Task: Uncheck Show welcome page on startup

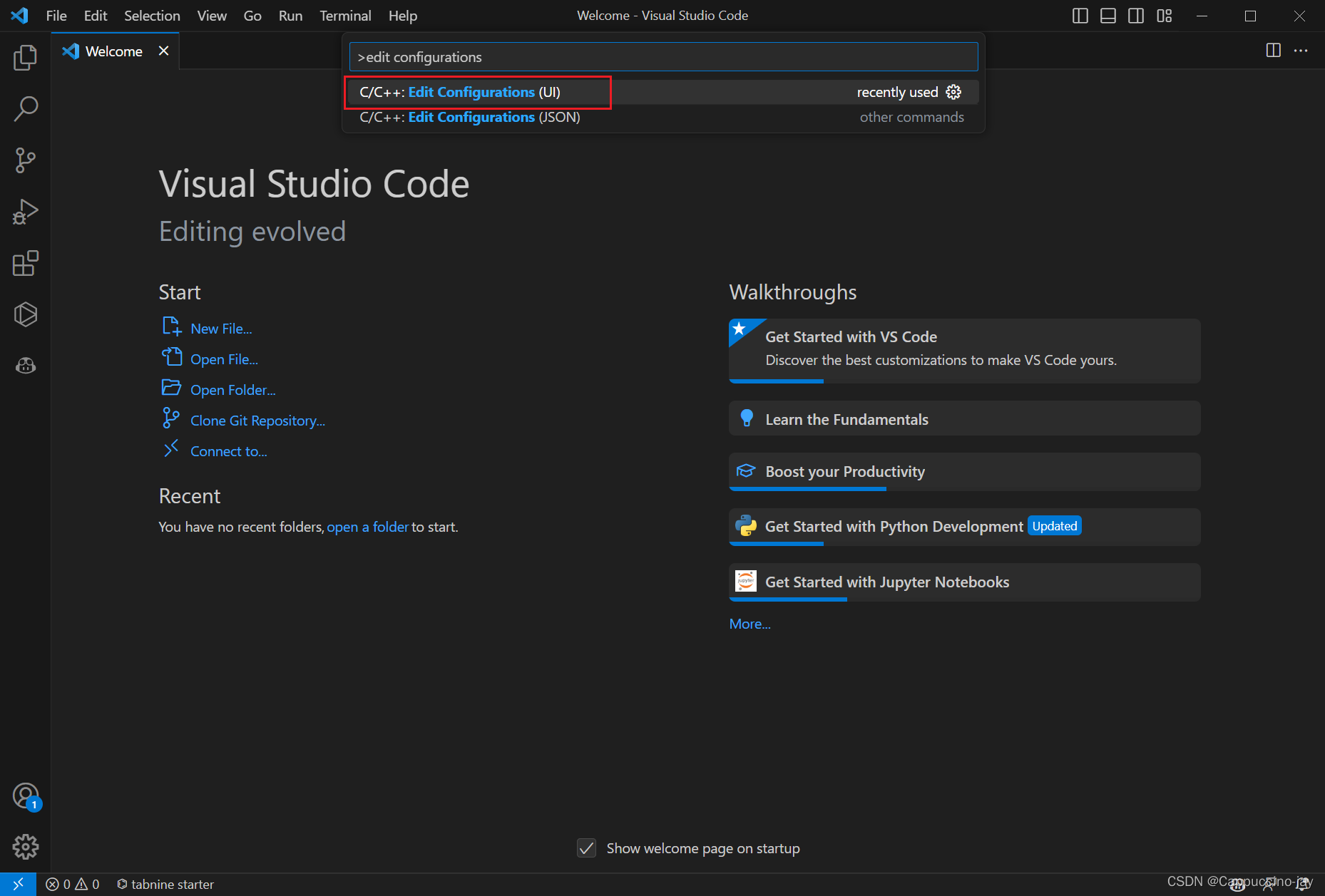Action: pos(586,848)
